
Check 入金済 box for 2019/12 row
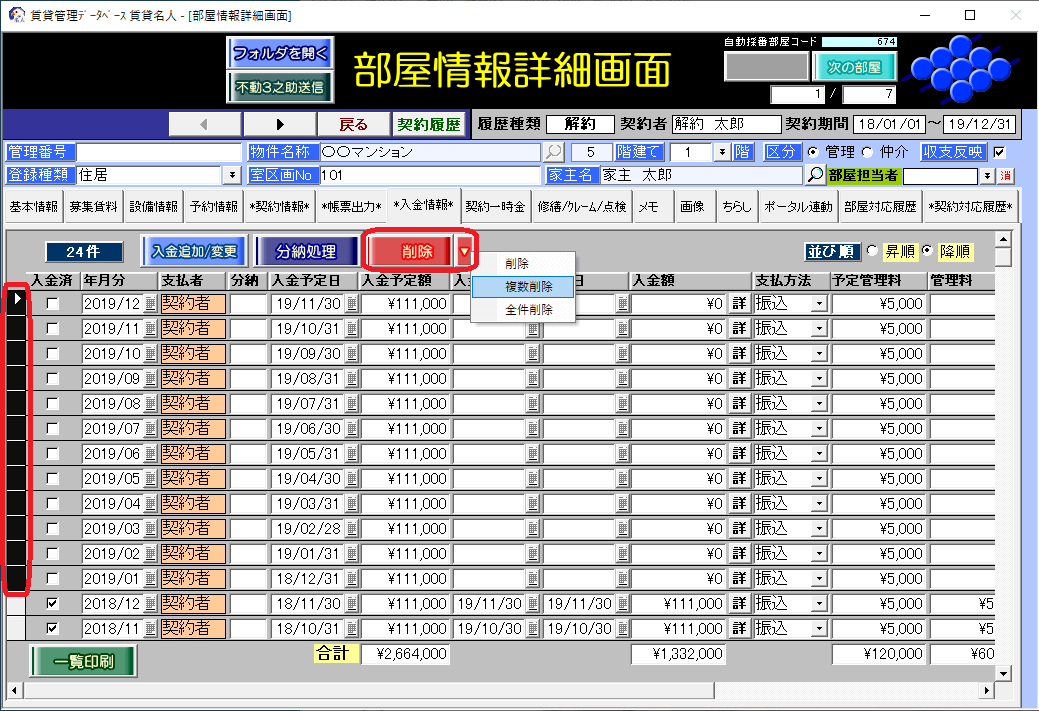52,304
